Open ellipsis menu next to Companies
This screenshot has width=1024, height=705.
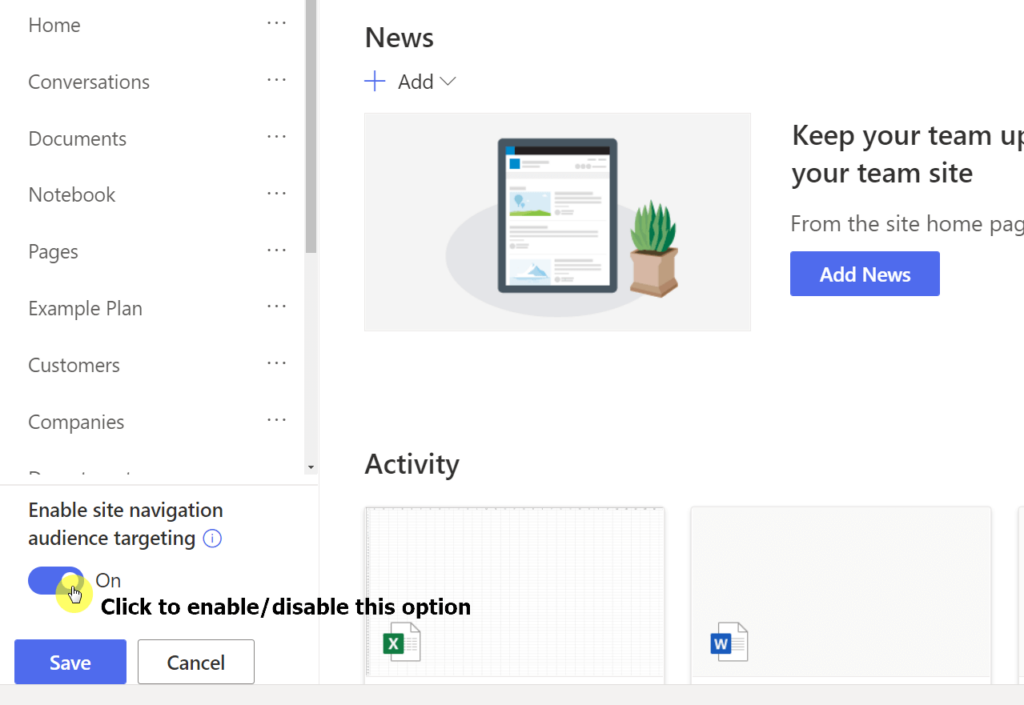[x=276, y=420]
